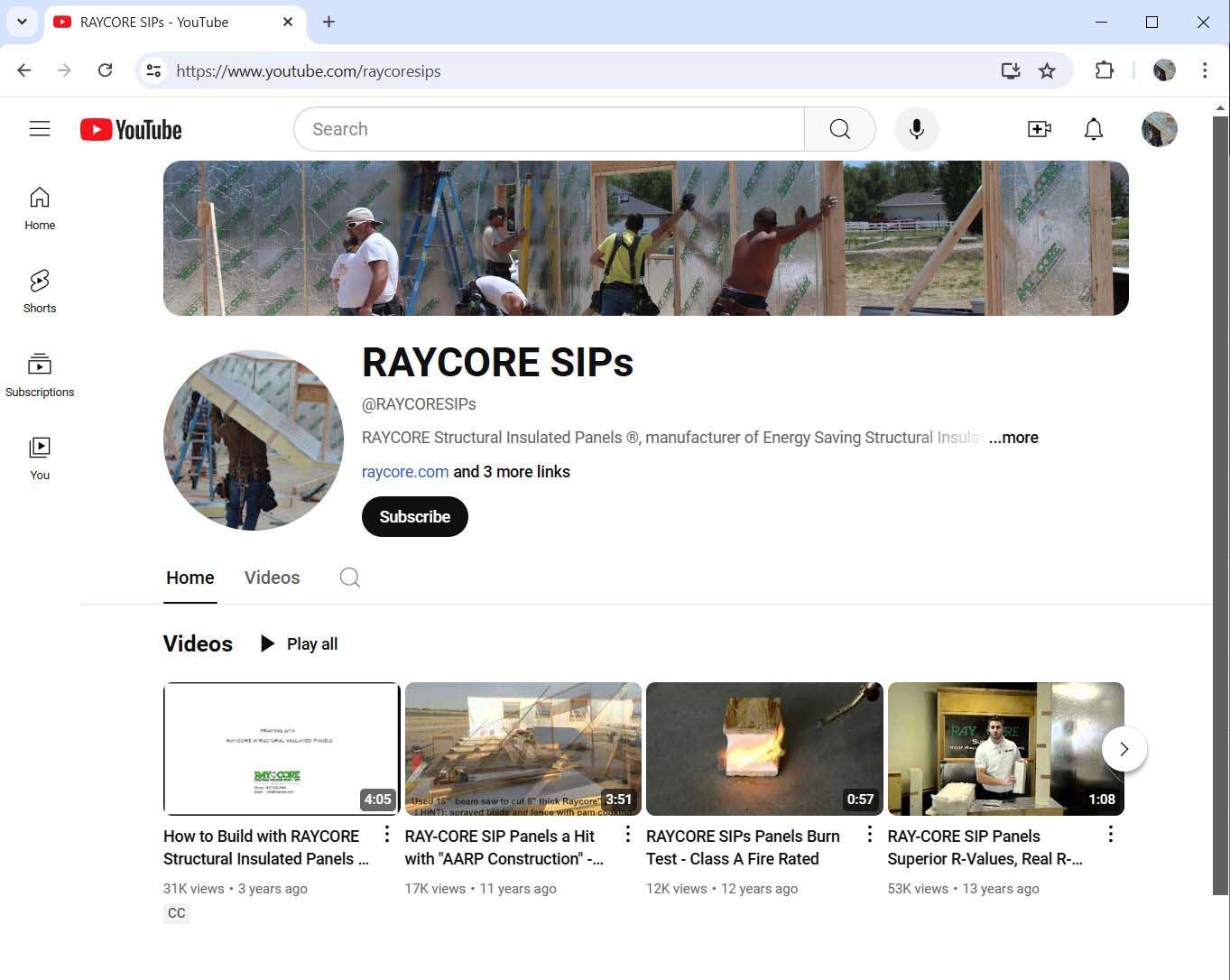This screenshot has height=980, width=1230.
Task: Open the notifications bell
Action: 1093,129
